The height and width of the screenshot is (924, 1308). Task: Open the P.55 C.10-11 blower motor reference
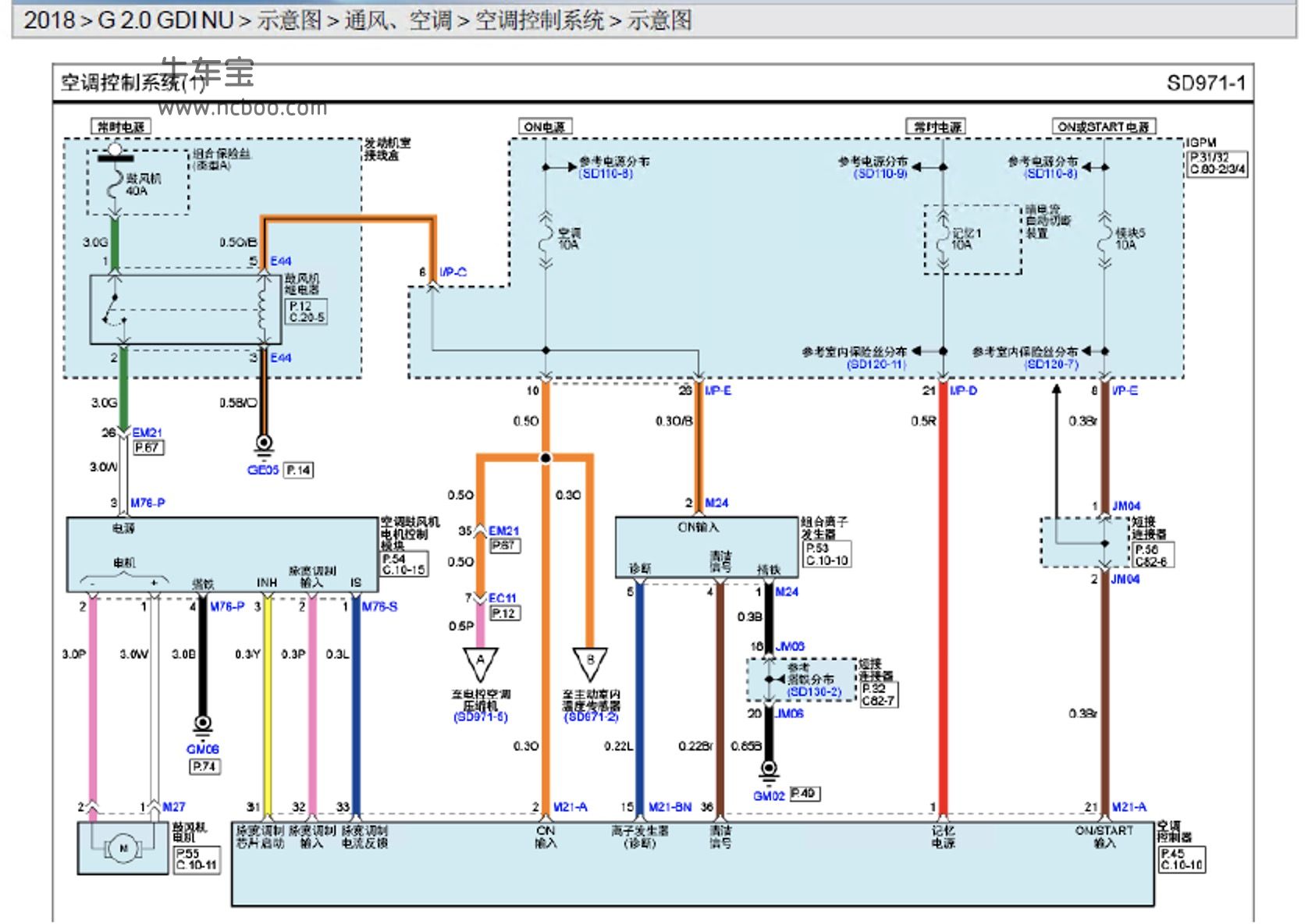click(197, 860)
